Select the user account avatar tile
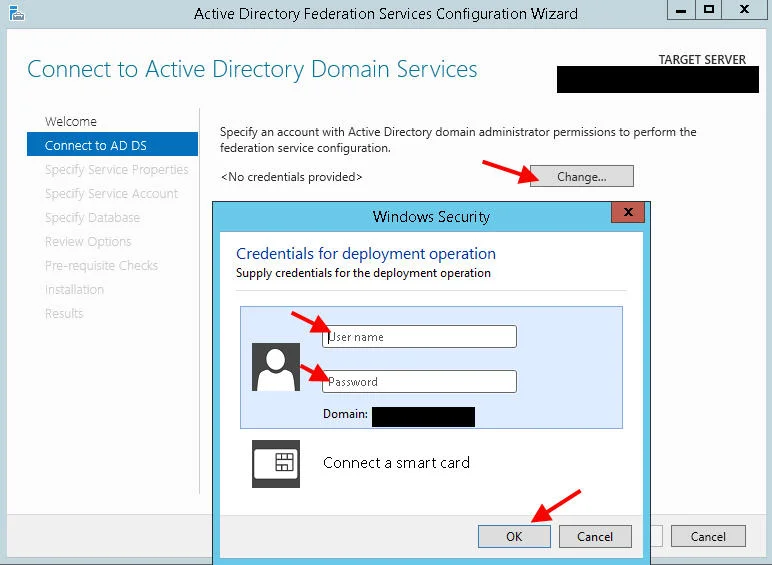Screen dimensions: 772x565 click(276, 367)
